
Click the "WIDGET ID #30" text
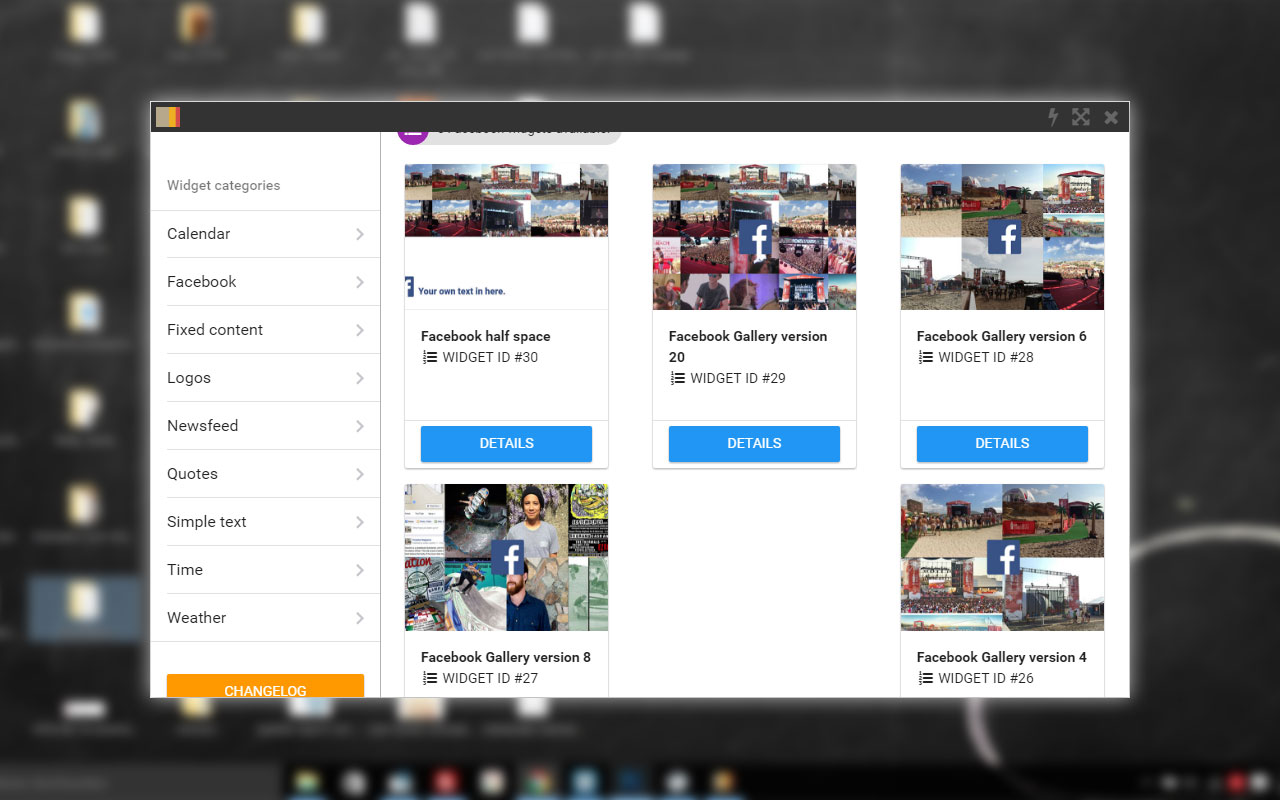[x=490, y=357]
